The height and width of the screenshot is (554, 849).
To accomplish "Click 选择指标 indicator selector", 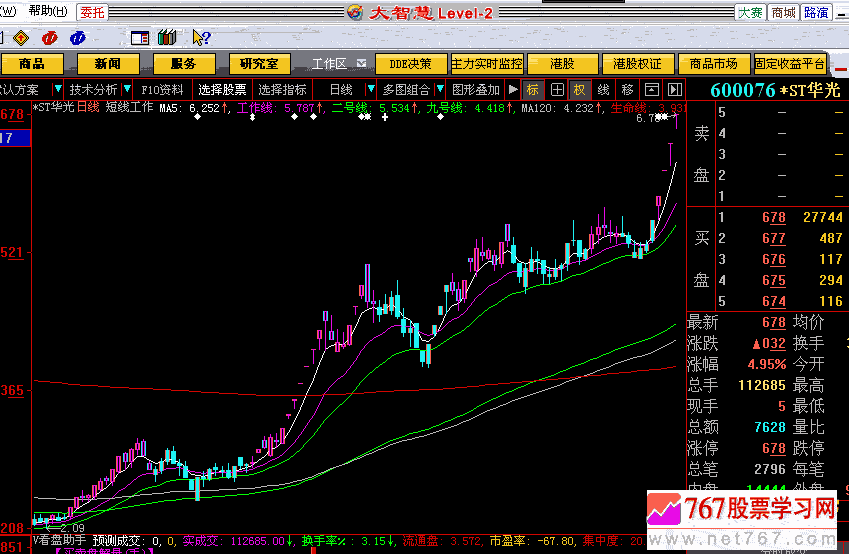I will 282,90.
